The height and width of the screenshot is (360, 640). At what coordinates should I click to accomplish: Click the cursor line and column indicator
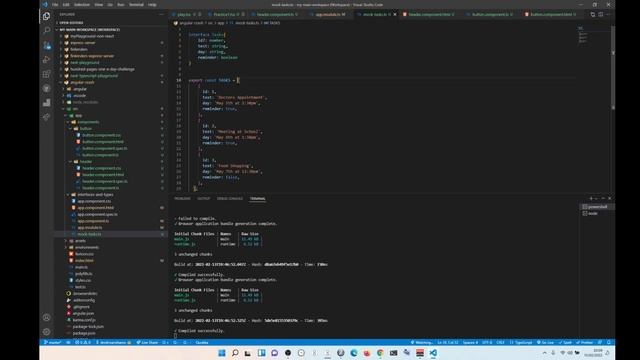point(447,342)
